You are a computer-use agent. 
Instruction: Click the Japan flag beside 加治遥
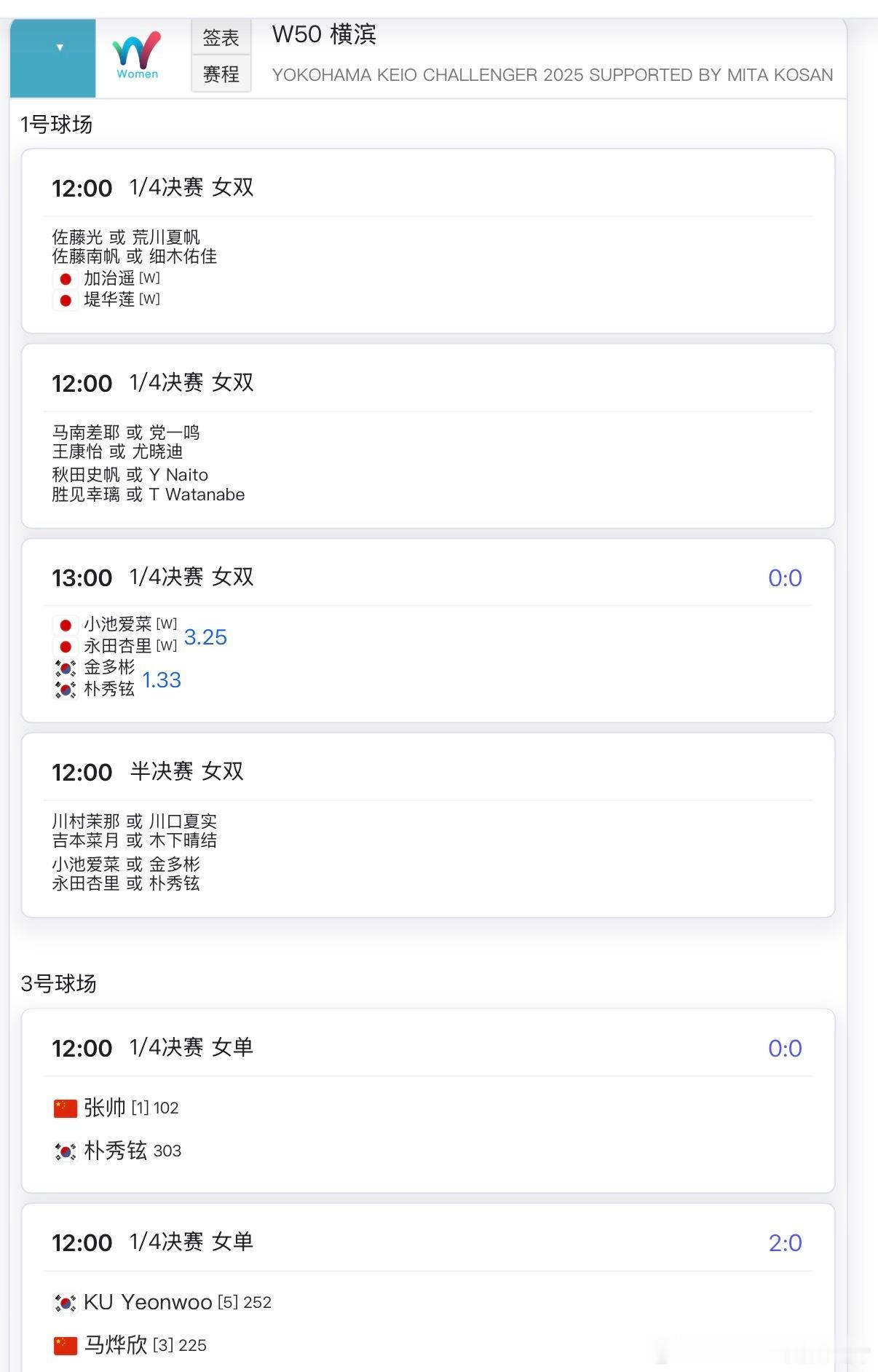66,279
